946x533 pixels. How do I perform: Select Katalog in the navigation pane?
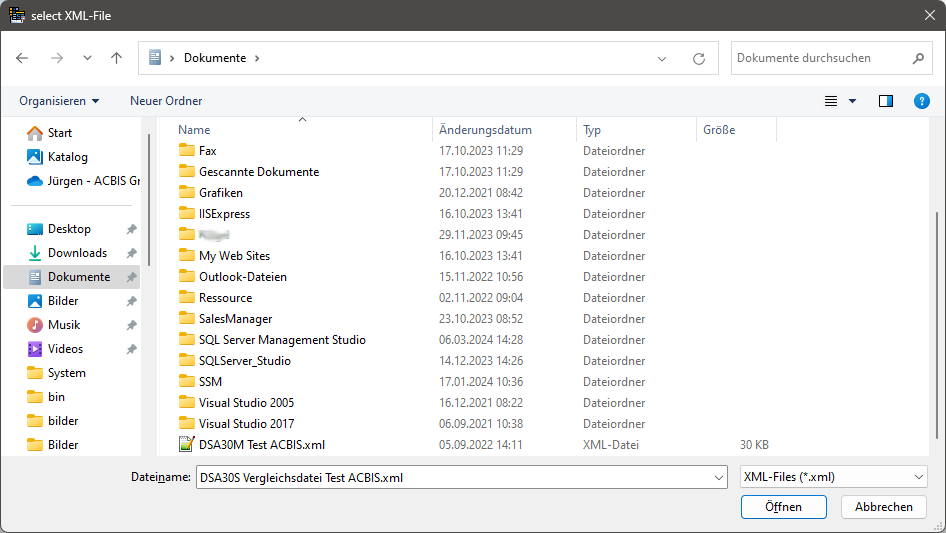point(57,157)
